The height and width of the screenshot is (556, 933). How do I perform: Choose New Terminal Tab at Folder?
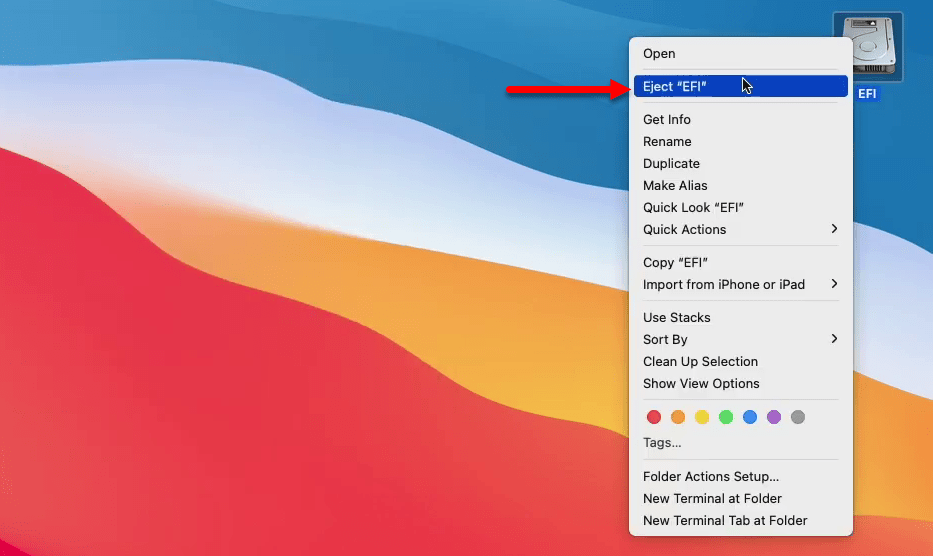click(x=741, y=521)
